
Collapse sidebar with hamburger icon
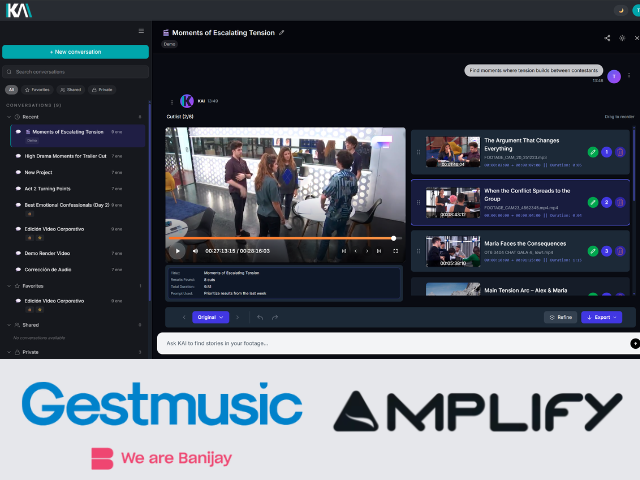(x=141, y=31)
